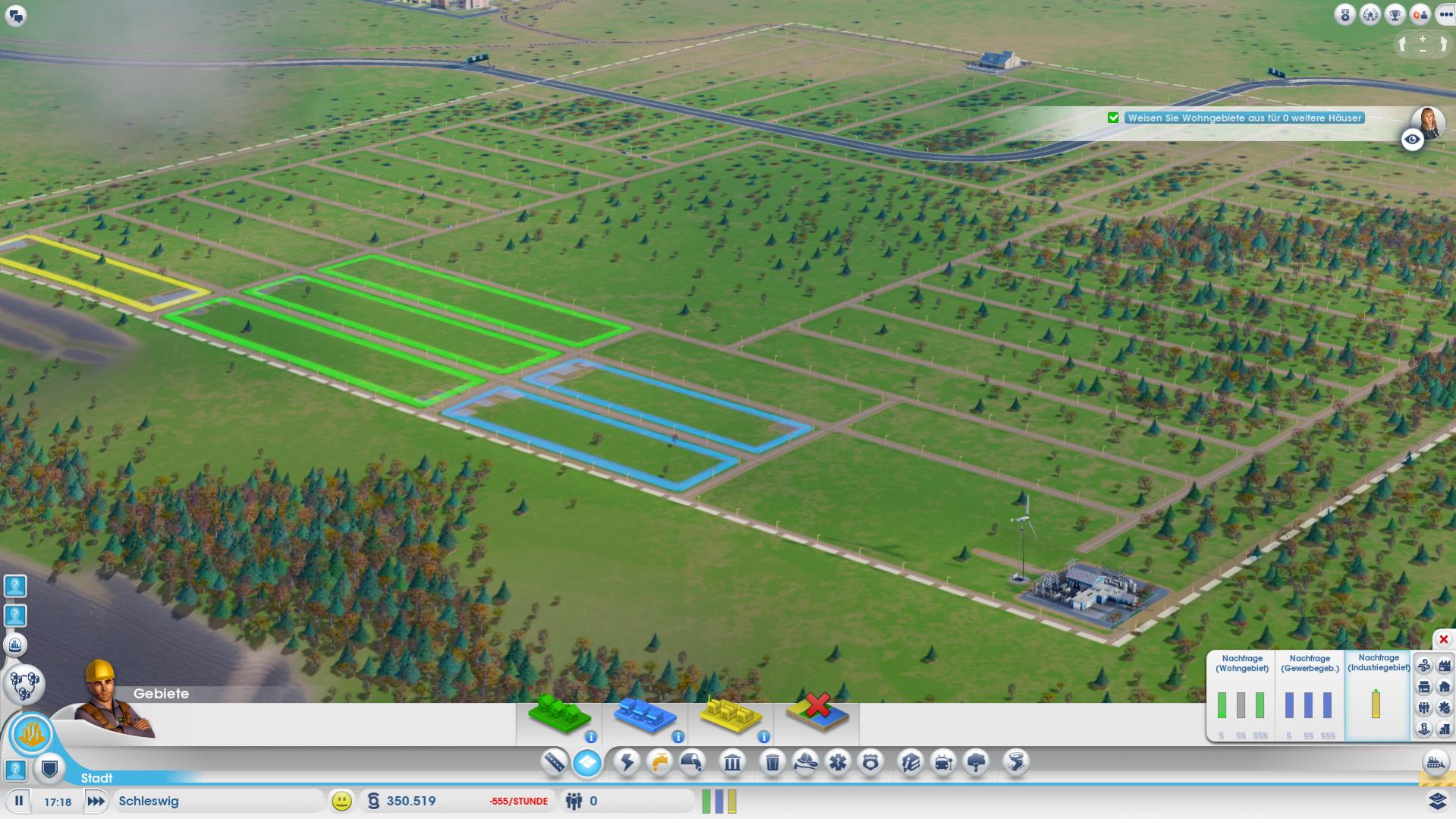The width and height of the screenshot is (1456, 819).
Task: Click the high-wealth blue commercial demand bar
Action: [x=1327, y=704]
